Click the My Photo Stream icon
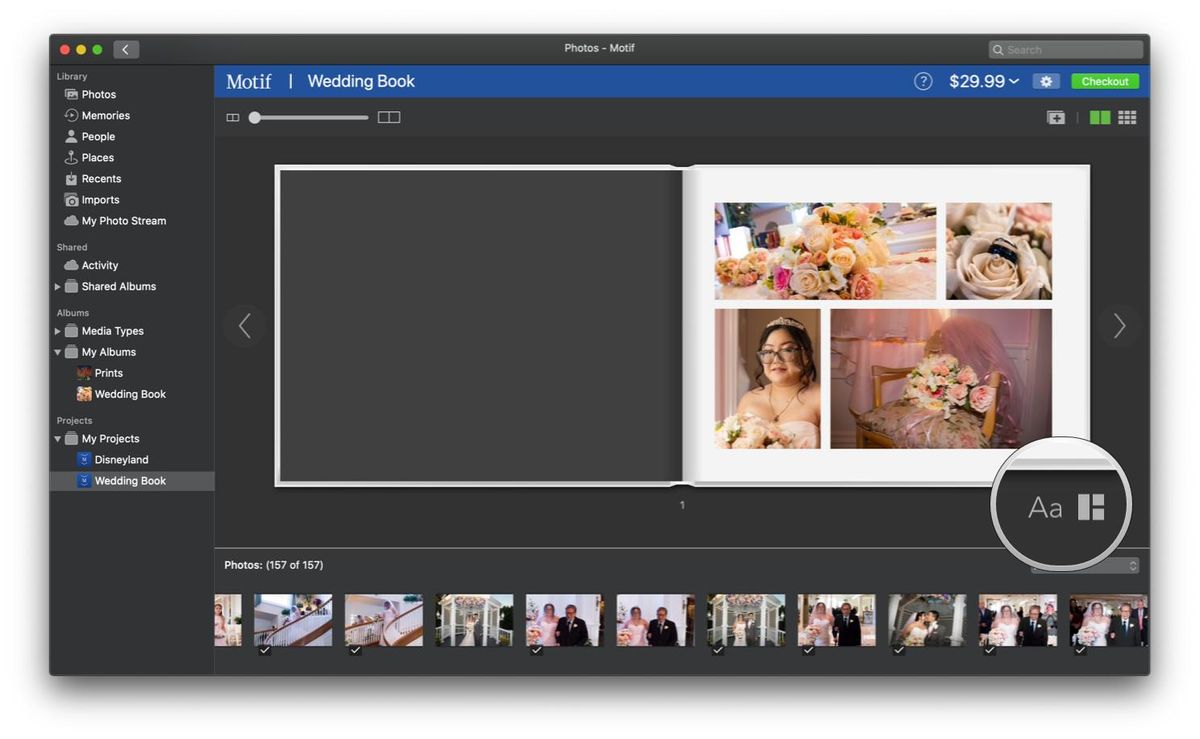1200x739 pixels. (73, 220)
